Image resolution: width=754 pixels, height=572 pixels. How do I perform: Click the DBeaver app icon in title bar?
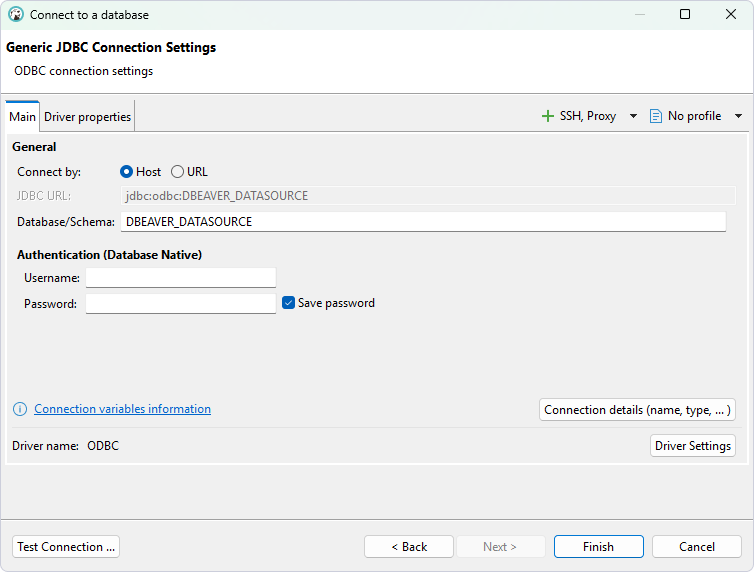[16, 14]
